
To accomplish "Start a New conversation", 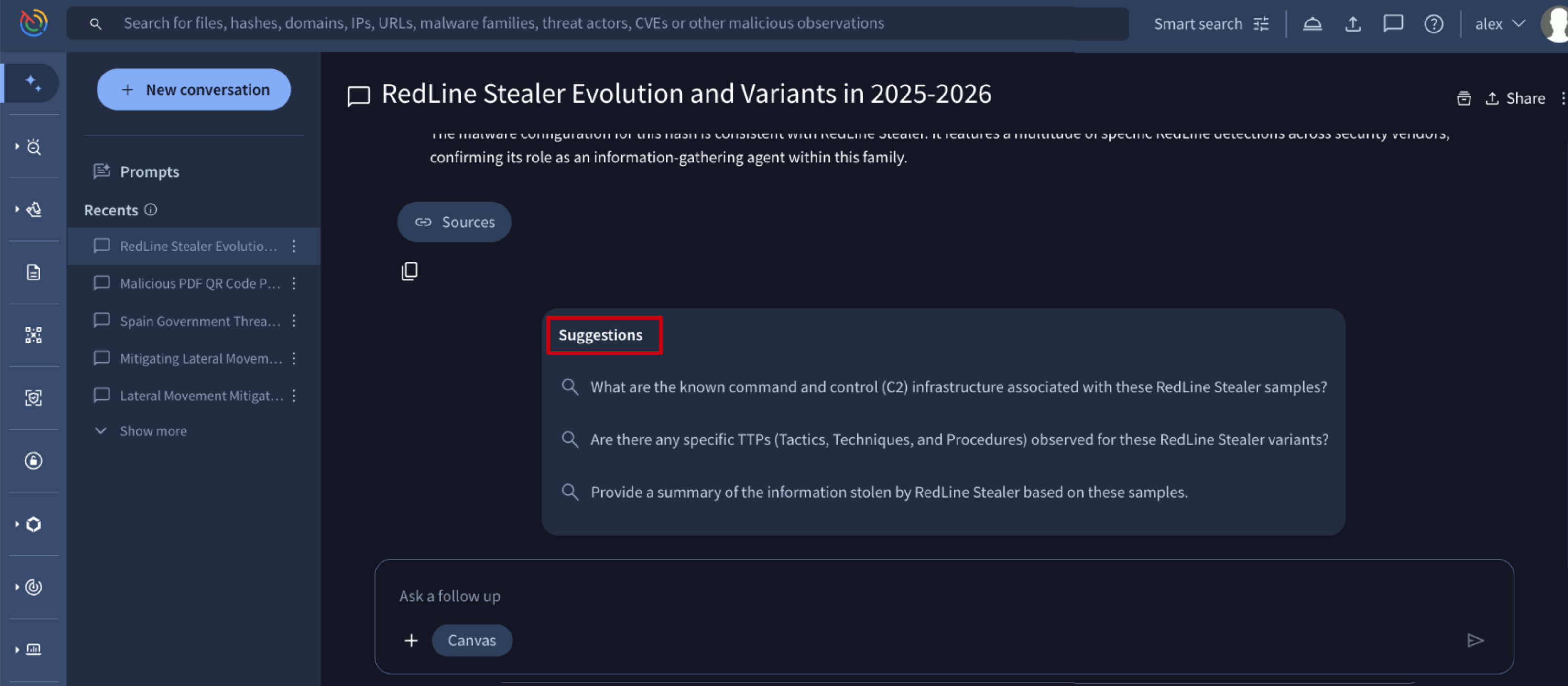I will click(194, 89).
